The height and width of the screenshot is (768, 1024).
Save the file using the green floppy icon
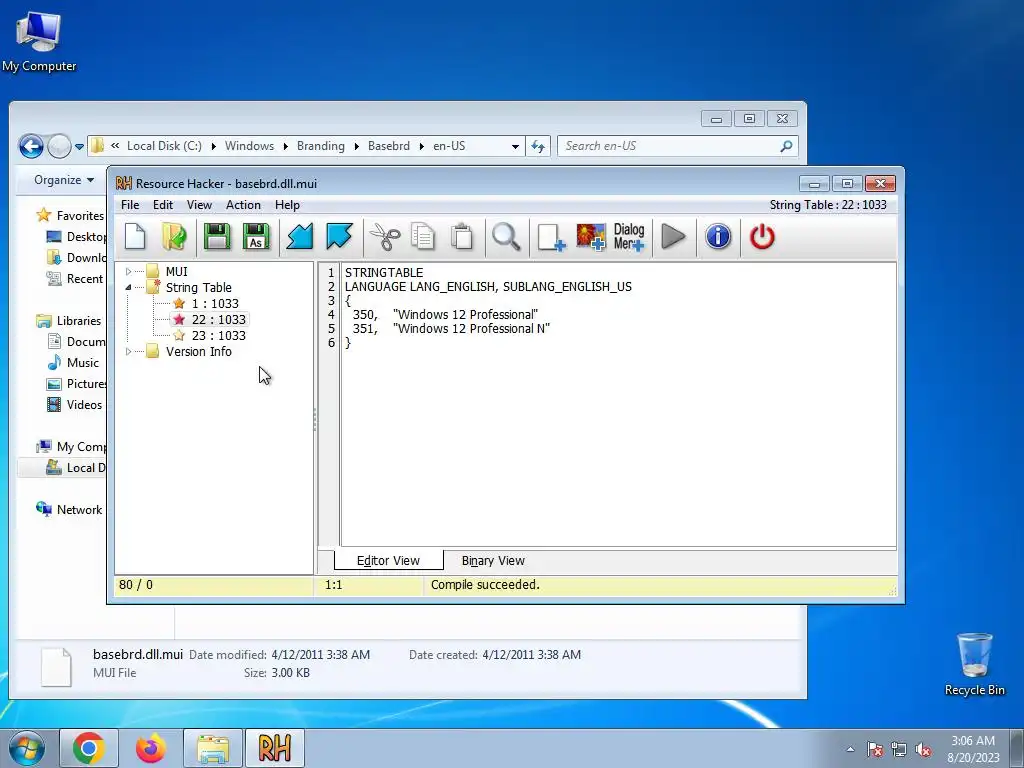click(217, 236)
